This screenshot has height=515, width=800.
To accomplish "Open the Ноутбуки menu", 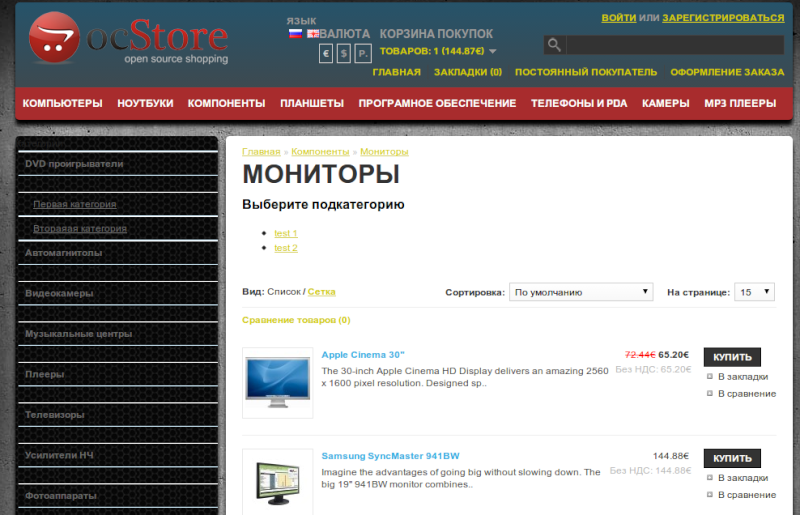I will pos(145,103).
